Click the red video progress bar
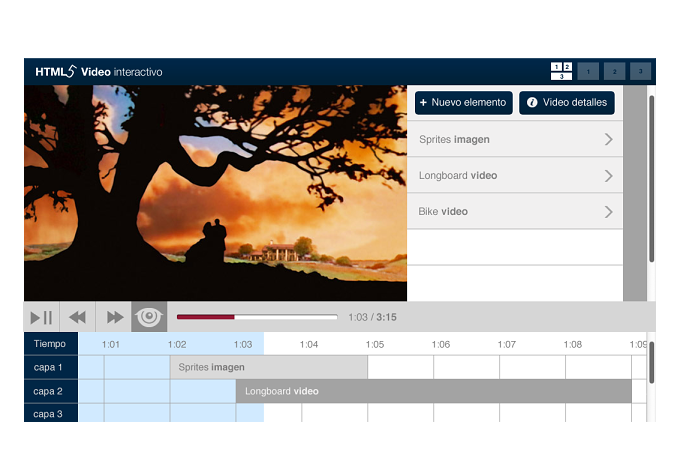 click(257, 317)
